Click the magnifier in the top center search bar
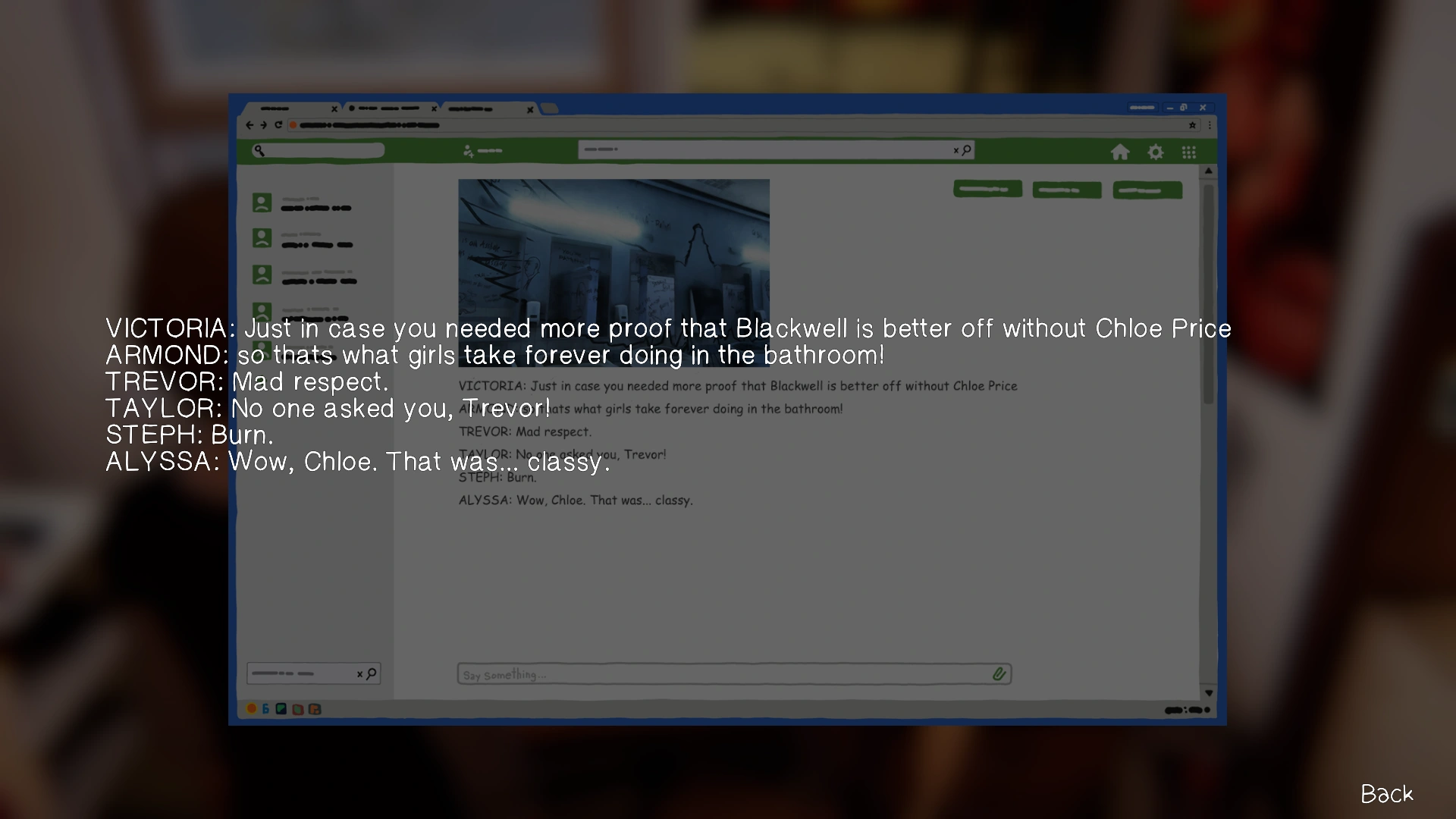The width and height of the screenshot is (1456, 819). [967, 150]
